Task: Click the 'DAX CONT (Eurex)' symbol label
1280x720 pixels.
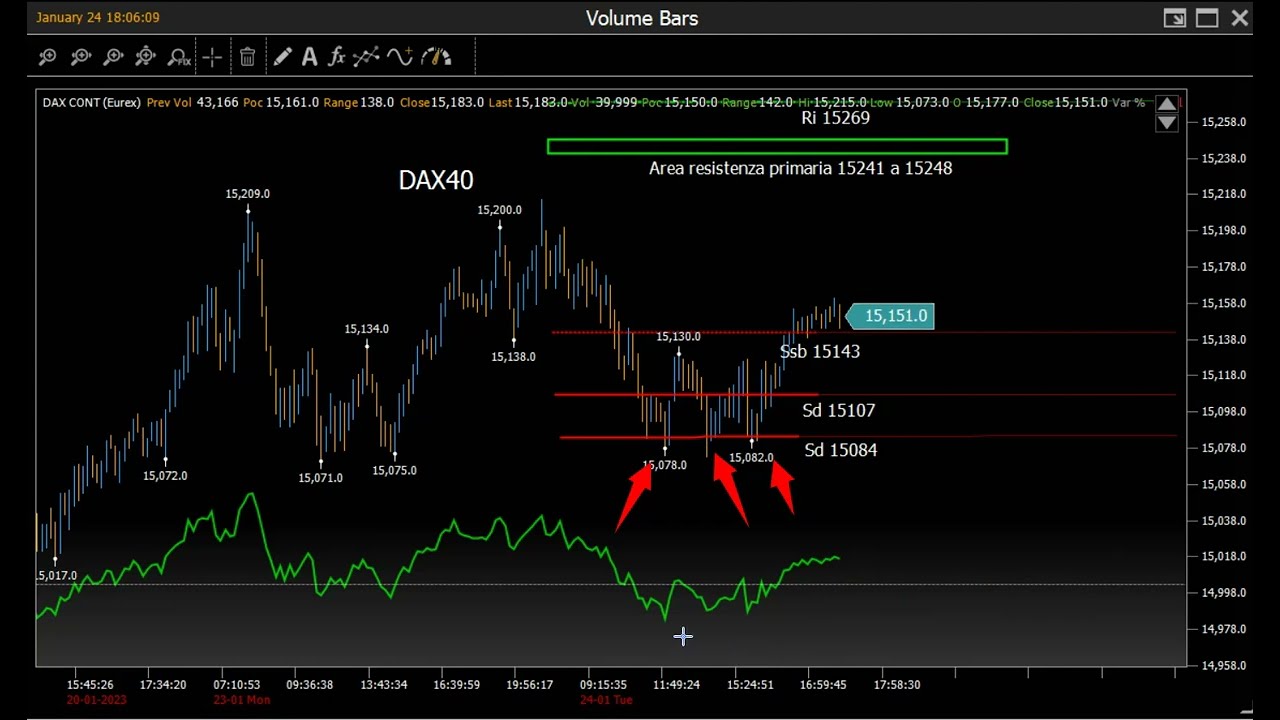Action: [91, 102]
